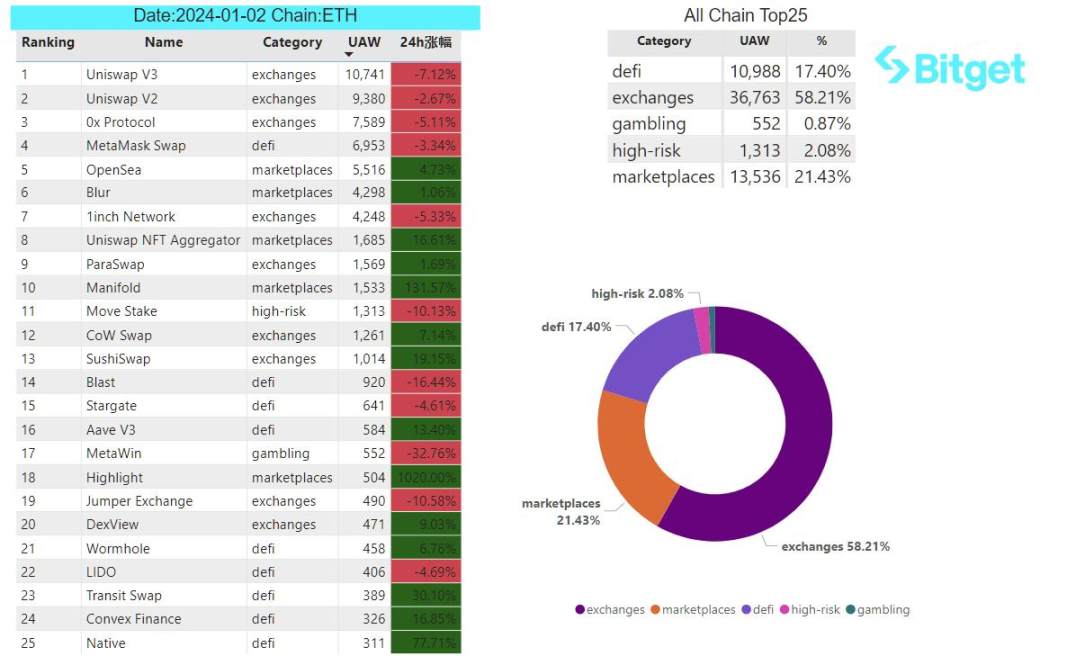Click the % header in Top25 table
The width and height of the screenshot is (1085, 665).
(x=821, y=41)
